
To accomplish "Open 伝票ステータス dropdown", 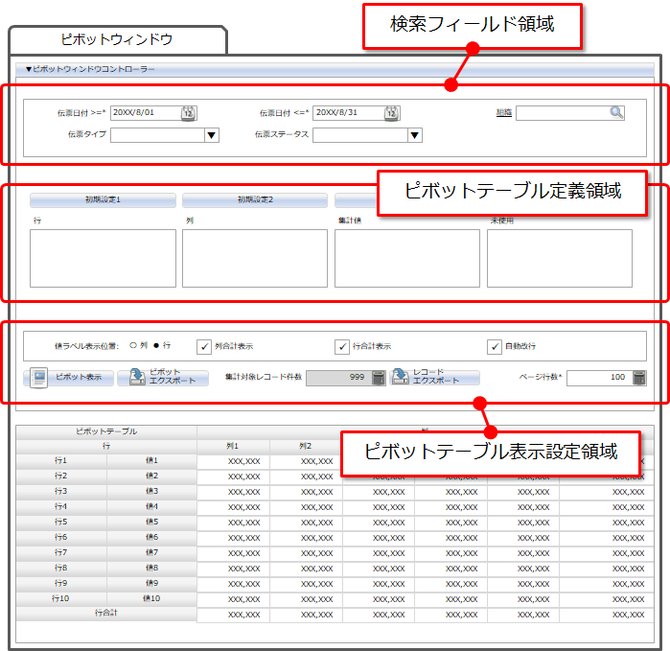I will tap(414, 135).
